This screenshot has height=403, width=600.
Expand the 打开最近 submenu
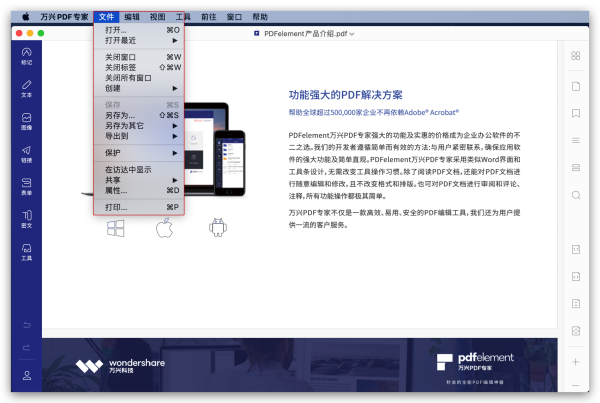click(139, 40)
